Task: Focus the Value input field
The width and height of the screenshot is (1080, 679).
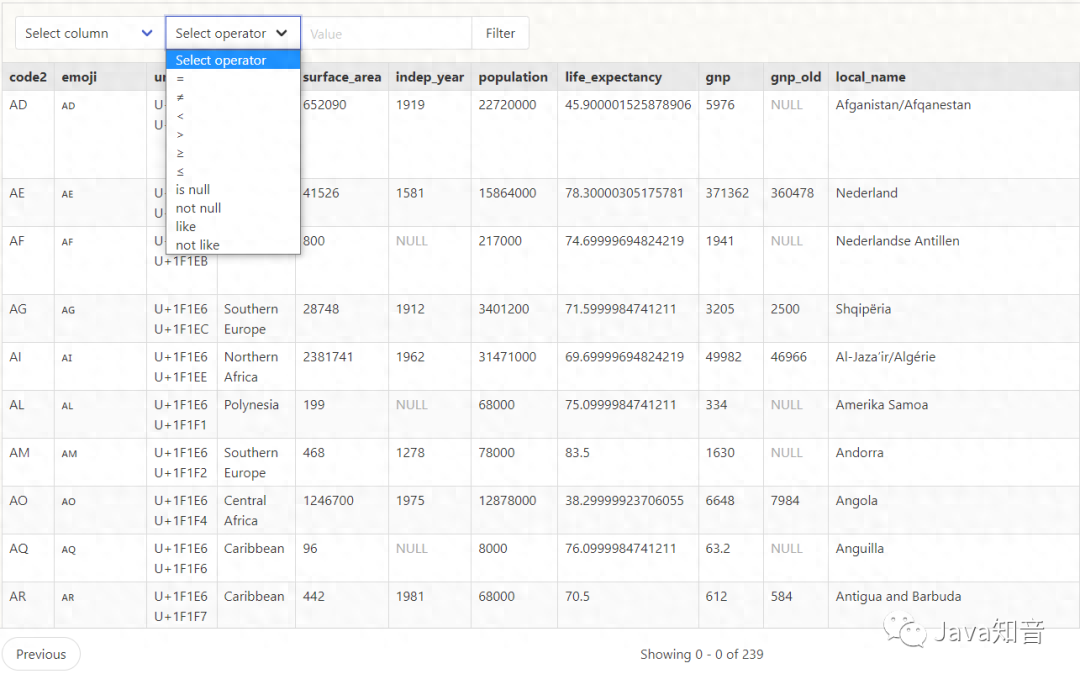Action: pyautogui.click(x=386, y=33)
